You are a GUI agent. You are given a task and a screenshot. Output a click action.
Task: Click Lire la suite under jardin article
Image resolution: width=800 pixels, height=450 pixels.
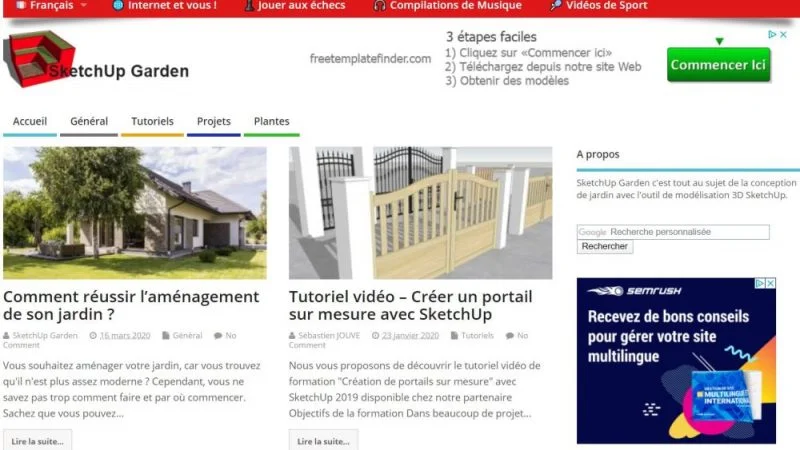[x=37, y=441]
